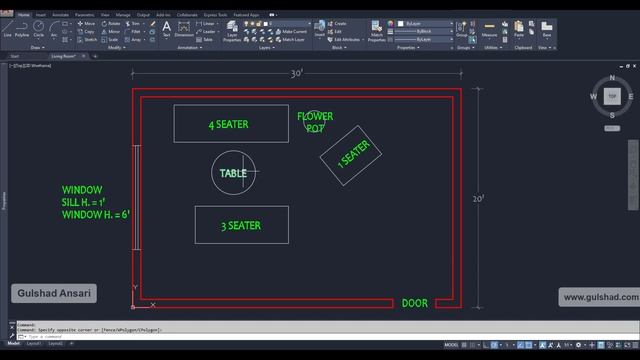Open the ByLayer object color dropdown
The width and height of the screenshot is (640, 360).
click(425, 24)
